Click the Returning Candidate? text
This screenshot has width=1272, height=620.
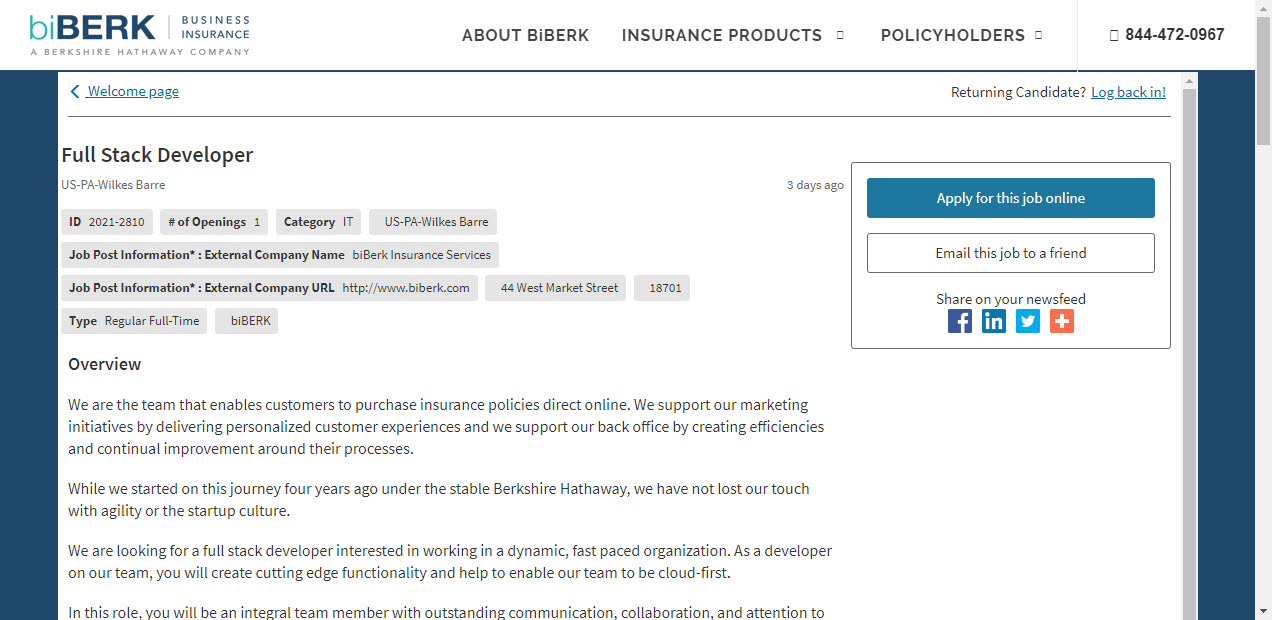coord(1018,92)
